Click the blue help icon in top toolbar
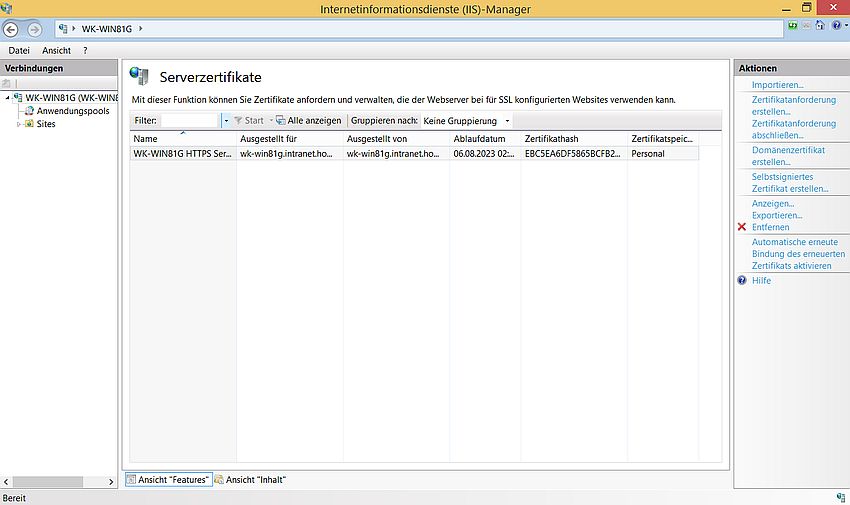This screenshot has width=850, height=505. pos(836,25)
